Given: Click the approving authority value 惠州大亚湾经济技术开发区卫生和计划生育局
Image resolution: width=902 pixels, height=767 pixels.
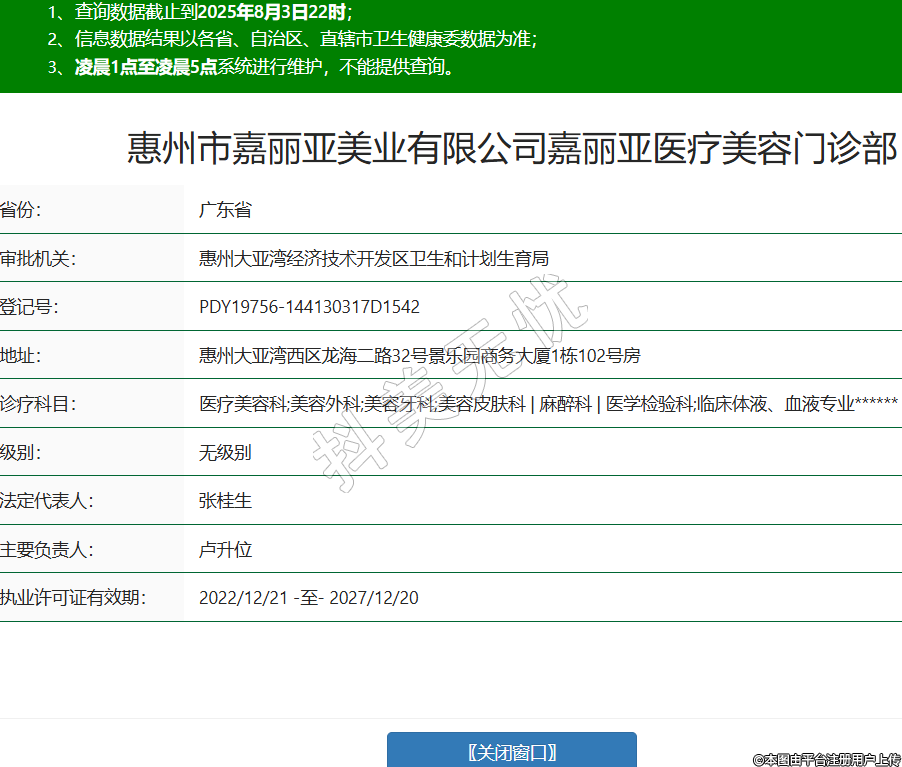Looking at the screenshot, I should (x=374, y=259).
